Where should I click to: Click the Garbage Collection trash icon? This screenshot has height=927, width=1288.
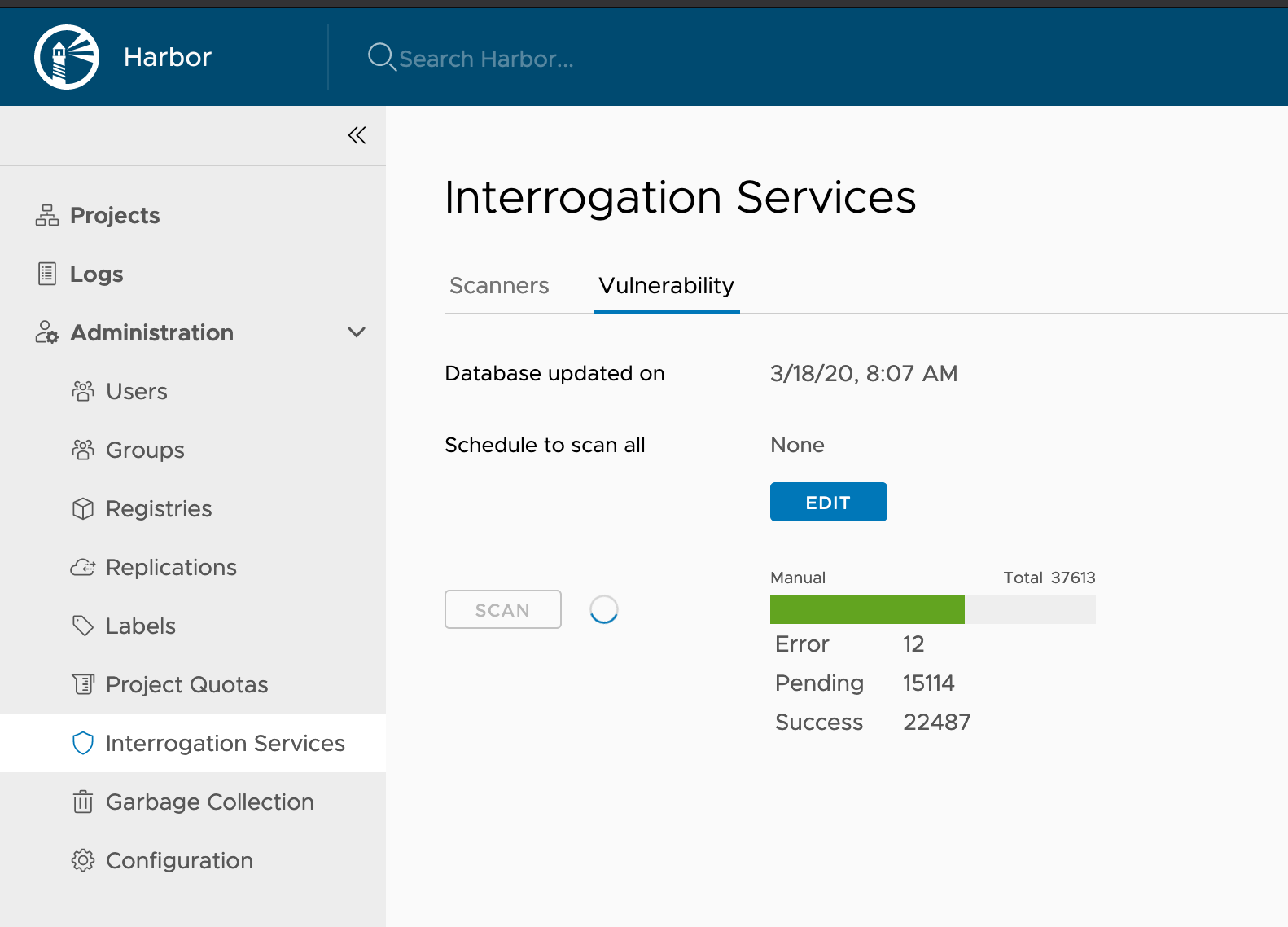[83, 802]
